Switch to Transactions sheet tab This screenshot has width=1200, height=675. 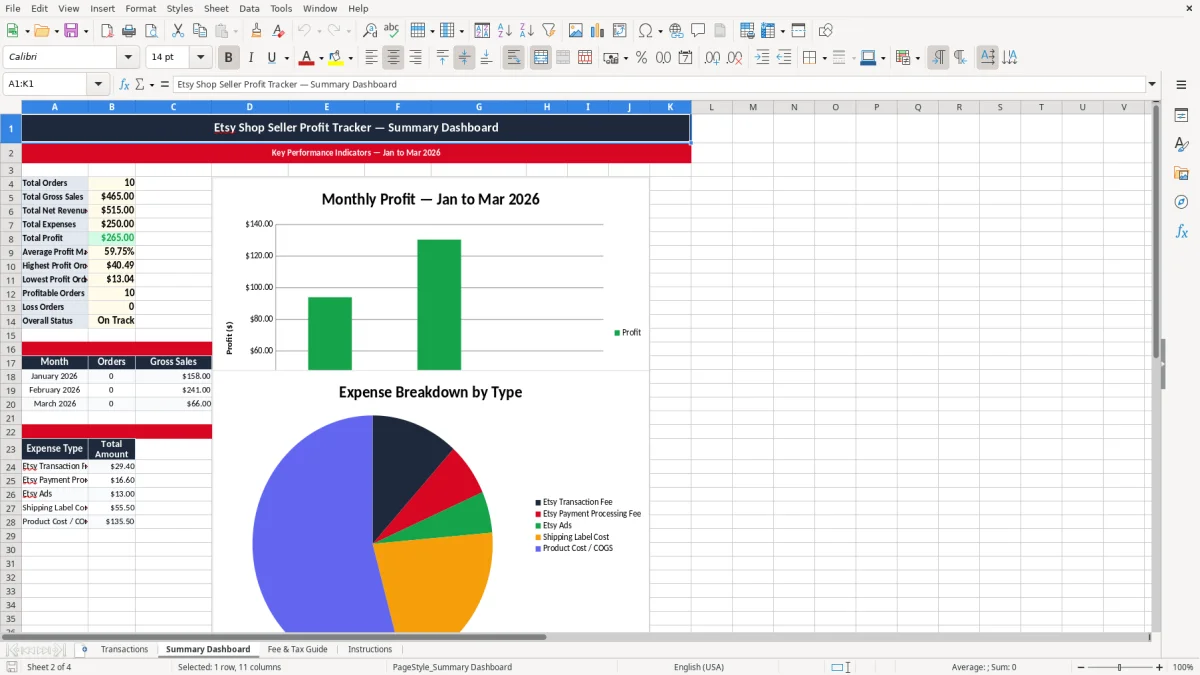[x=124, y=650]
